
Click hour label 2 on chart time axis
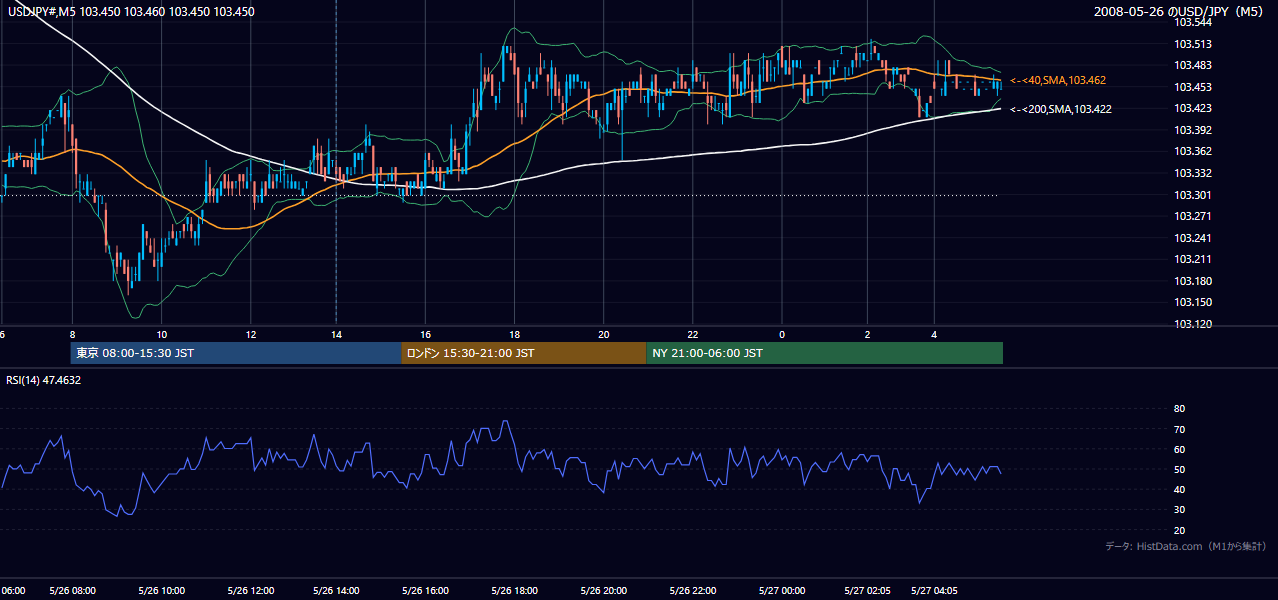coord(868,334)
